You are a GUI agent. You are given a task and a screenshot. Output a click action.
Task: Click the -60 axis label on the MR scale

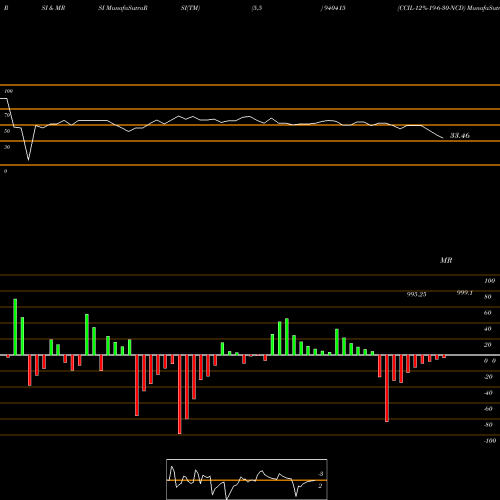[488, 409]
